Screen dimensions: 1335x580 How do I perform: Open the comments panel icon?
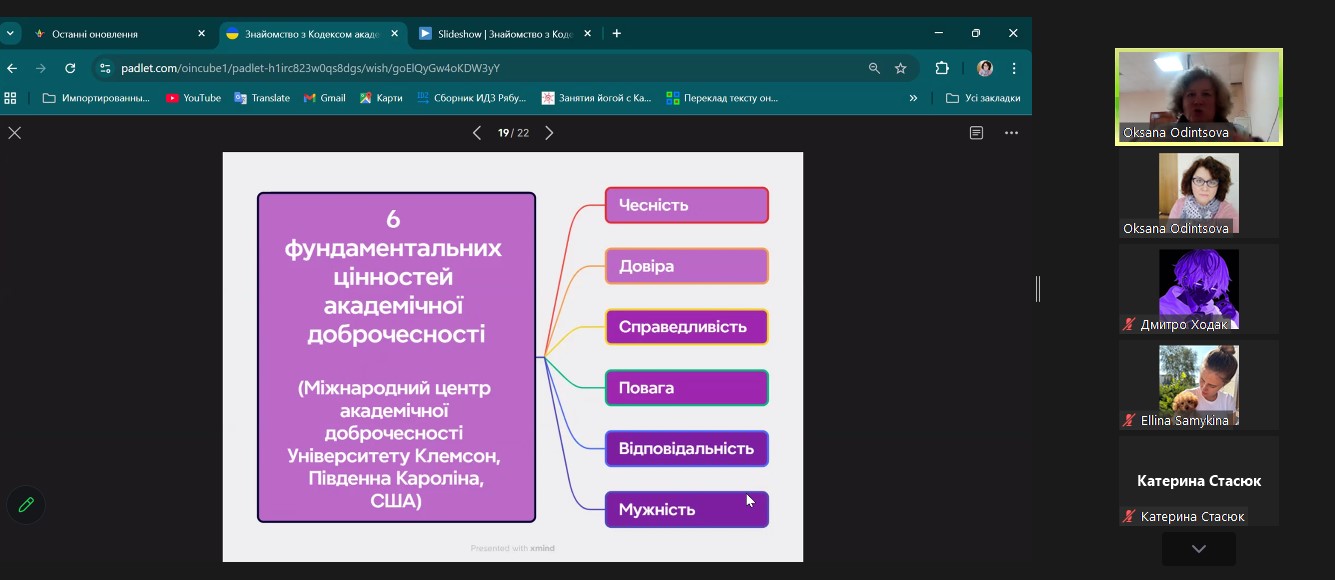976,133
